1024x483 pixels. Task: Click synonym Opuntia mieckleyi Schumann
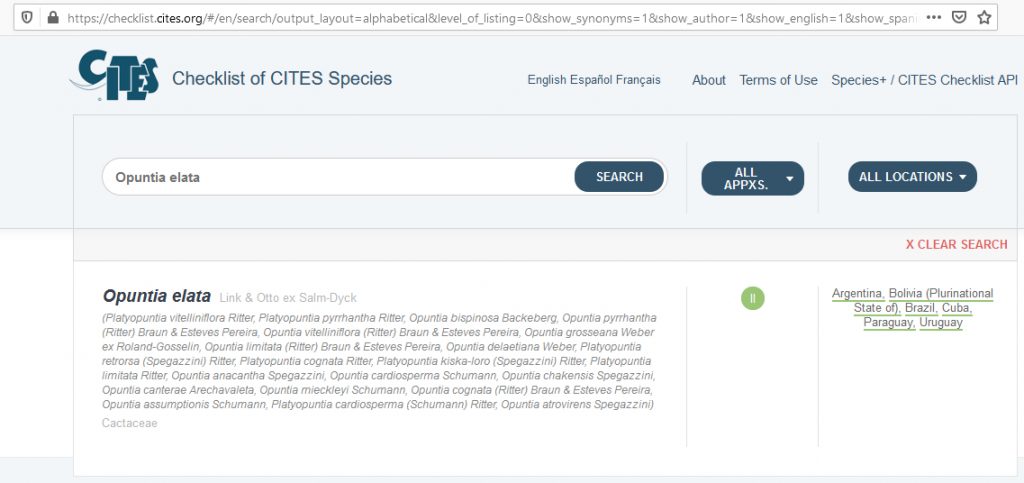pyautogui.click(x=333, y=390)
